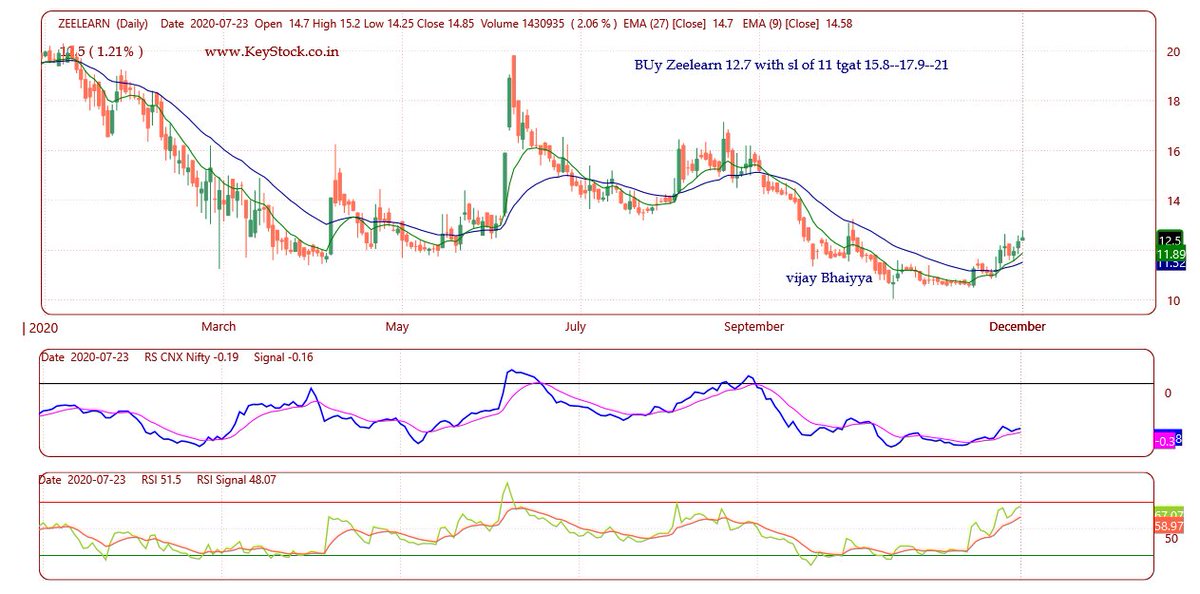Select the September axis label
Image resolution: width=1200 pixels, height=594 pixels.
[753, 326]
